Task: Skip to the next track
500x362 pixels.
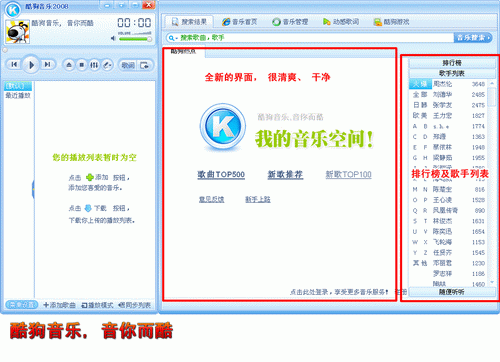Action: pos(48,64)
